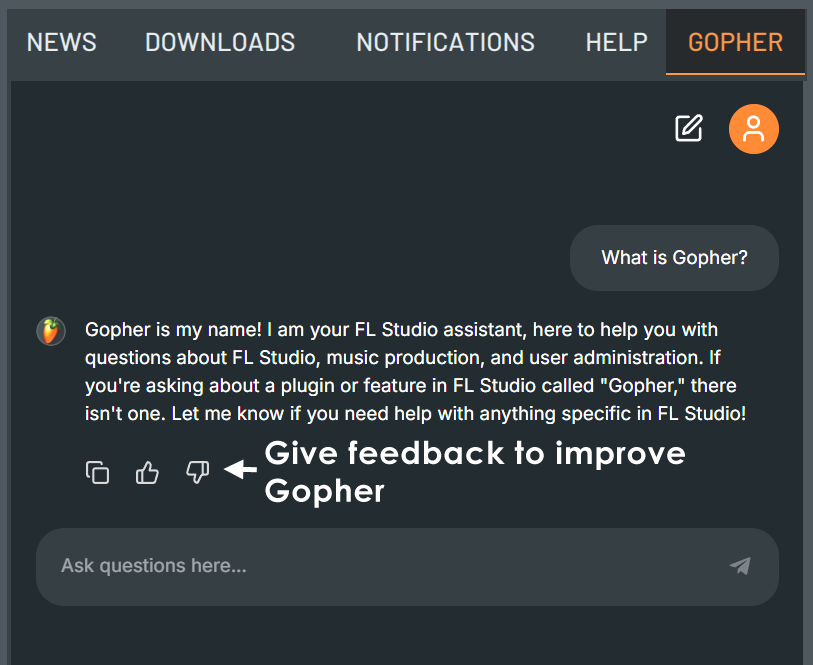Open the NEWS tab
This screenshot has width=813, height=665.
tap(62, 43)
